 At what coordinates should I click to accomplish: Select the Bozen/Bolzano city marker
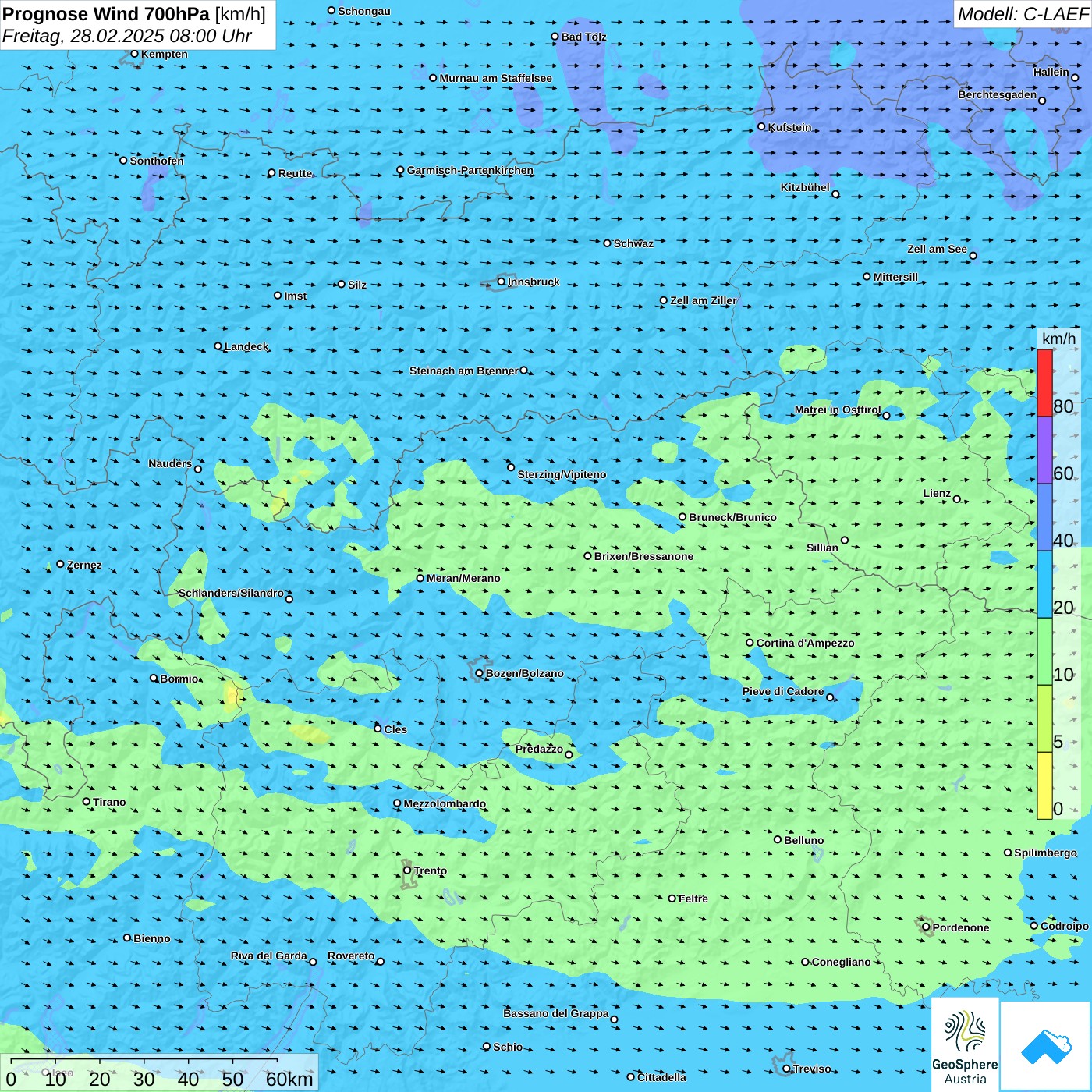[x=480, y=673]
